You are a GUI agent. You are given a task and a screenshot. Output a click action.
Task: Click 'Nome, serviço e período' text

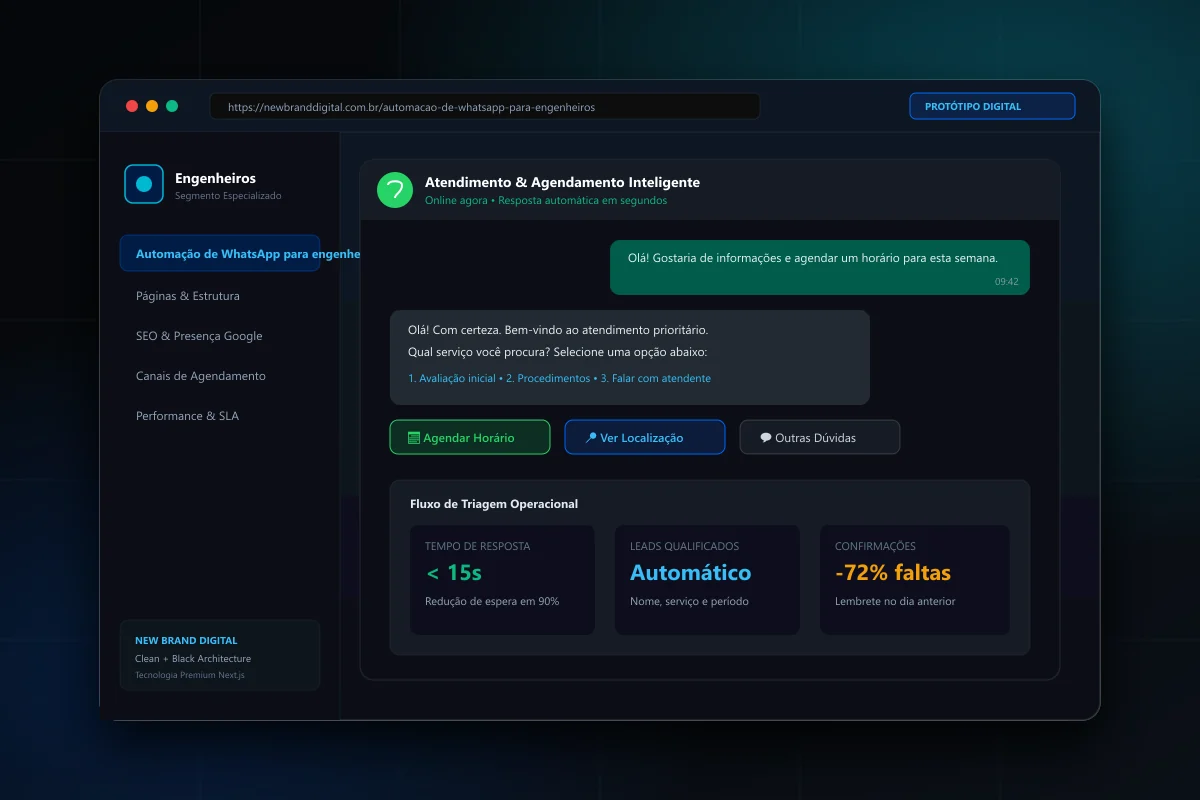tap(689, 601)
